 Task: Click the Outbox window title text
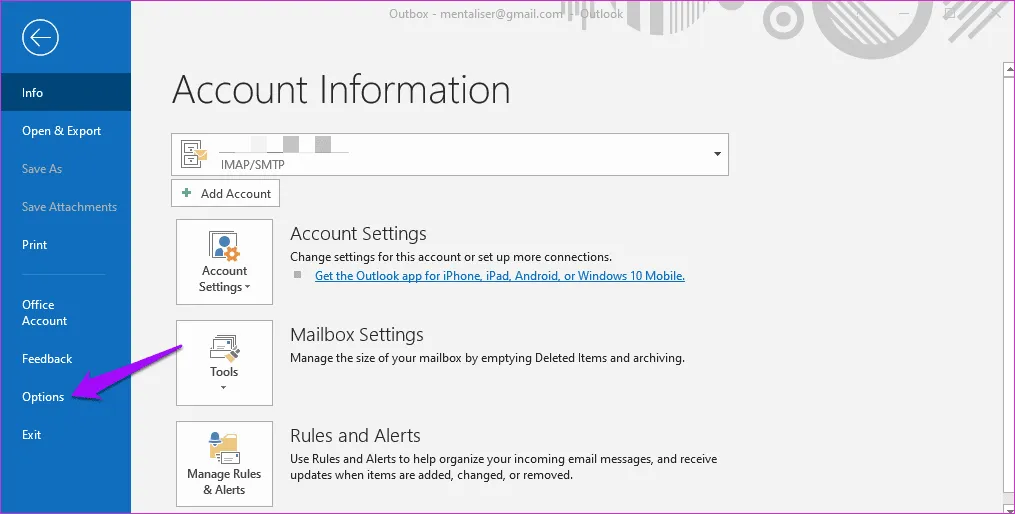506,14
